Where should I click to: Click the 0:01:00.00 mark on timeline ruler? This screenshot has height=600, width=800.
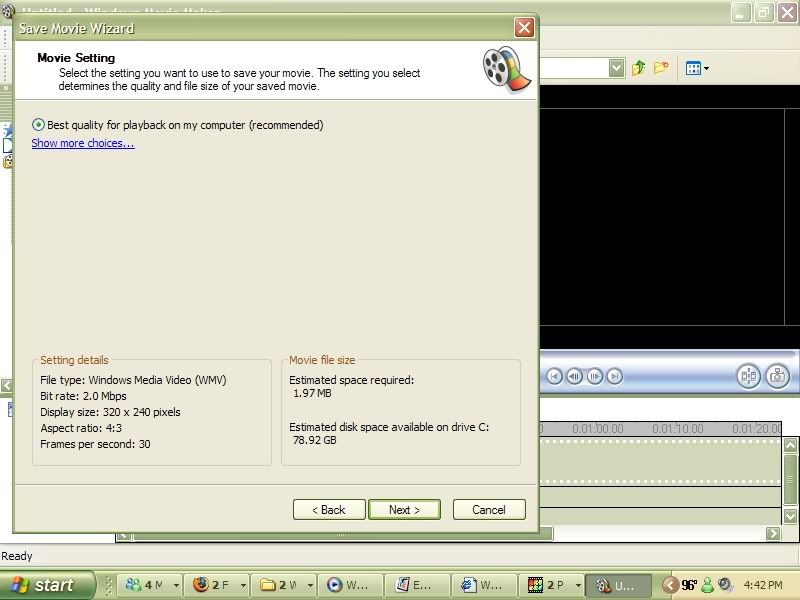point(597,429)
